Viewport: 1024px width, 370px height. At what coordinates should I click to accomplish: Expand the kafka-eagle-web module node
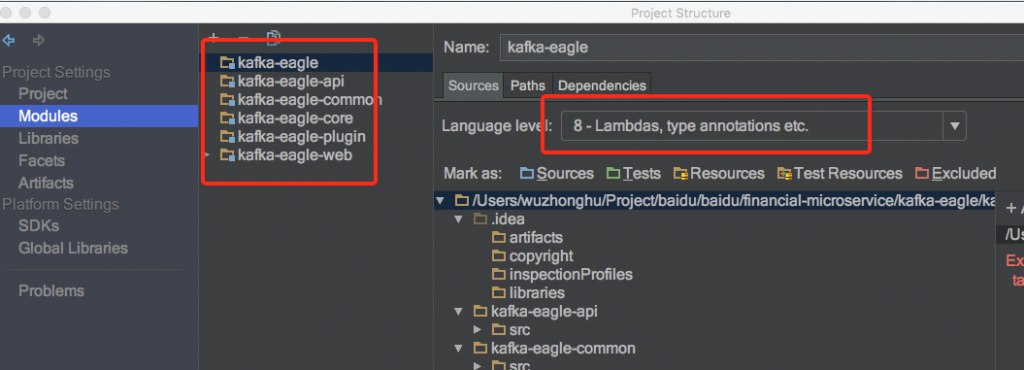[x=207, y=155]
